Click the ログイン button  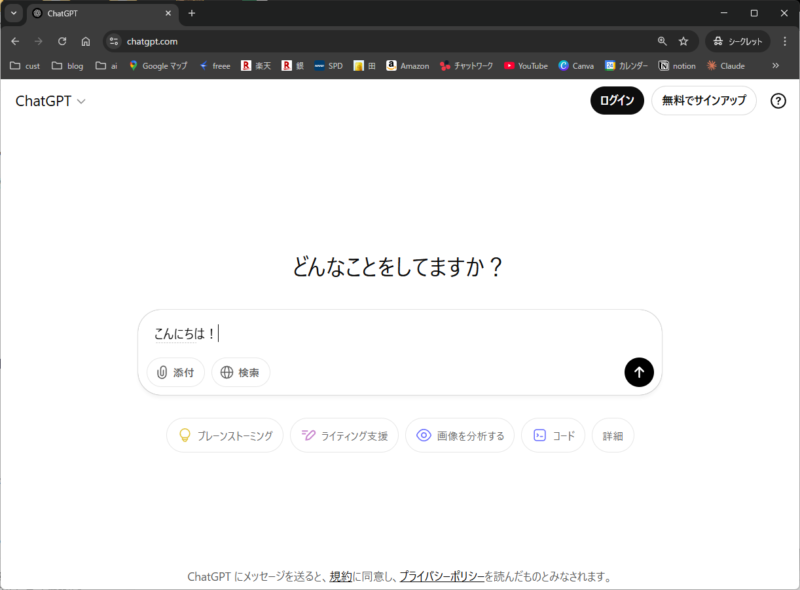click(617, 101)
